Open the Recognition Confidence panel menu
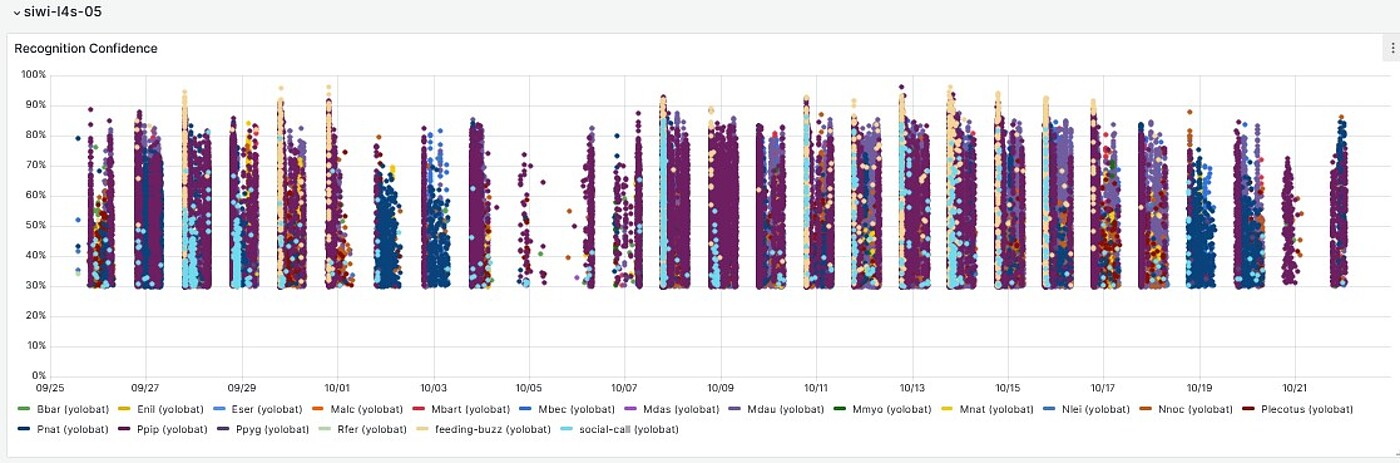Viewport: 1400px width, 463px height. pos(1392,48)
